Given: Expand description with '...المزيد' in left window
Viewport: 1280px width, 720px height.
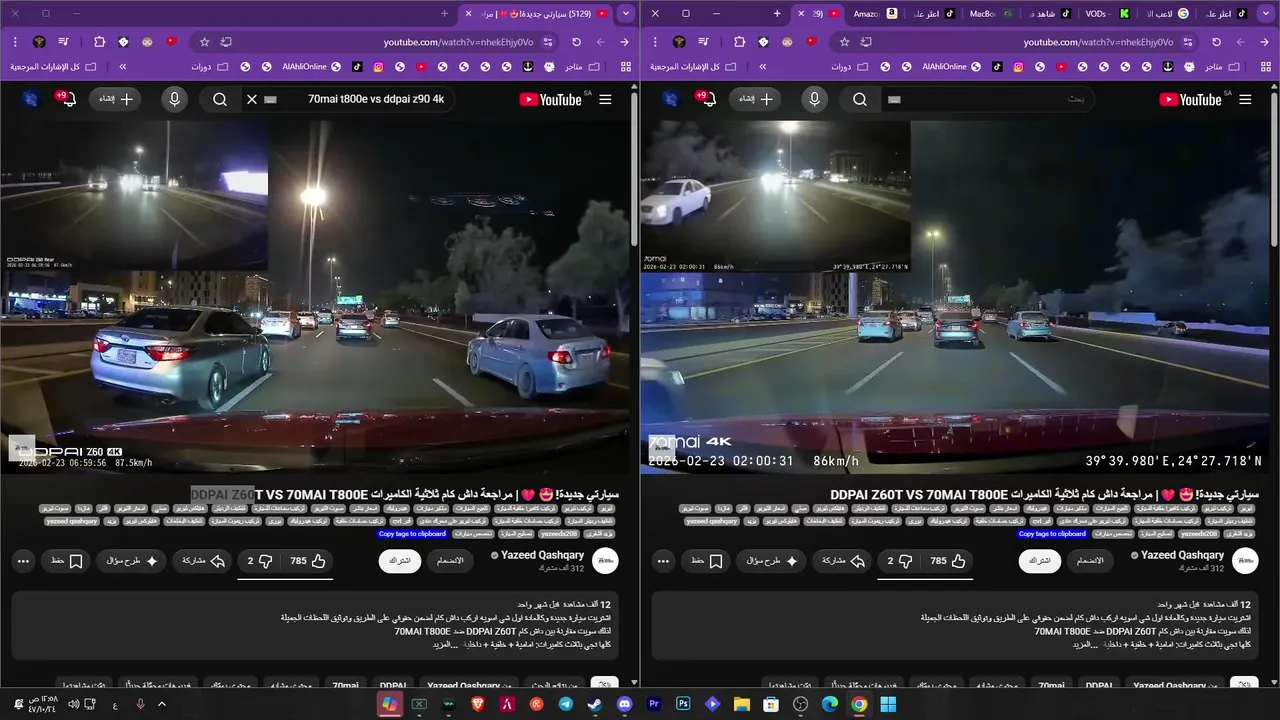Looking at the screenshot, I should pos(446,644).
